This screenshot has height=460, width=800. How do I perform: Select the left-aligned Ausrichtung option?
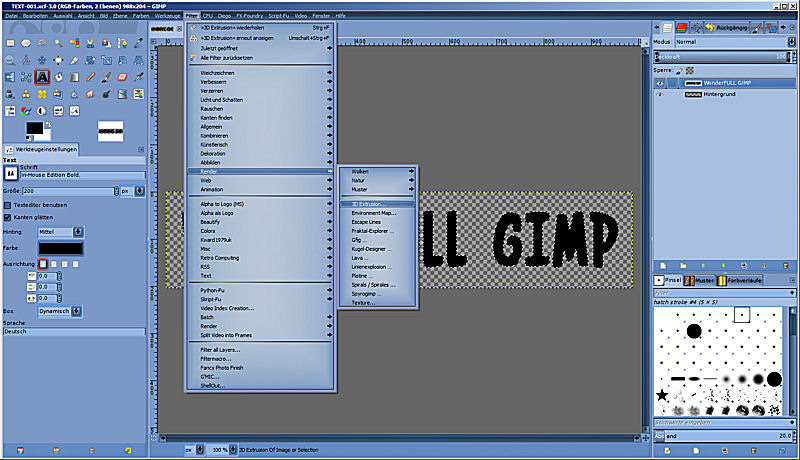[43, 264]
